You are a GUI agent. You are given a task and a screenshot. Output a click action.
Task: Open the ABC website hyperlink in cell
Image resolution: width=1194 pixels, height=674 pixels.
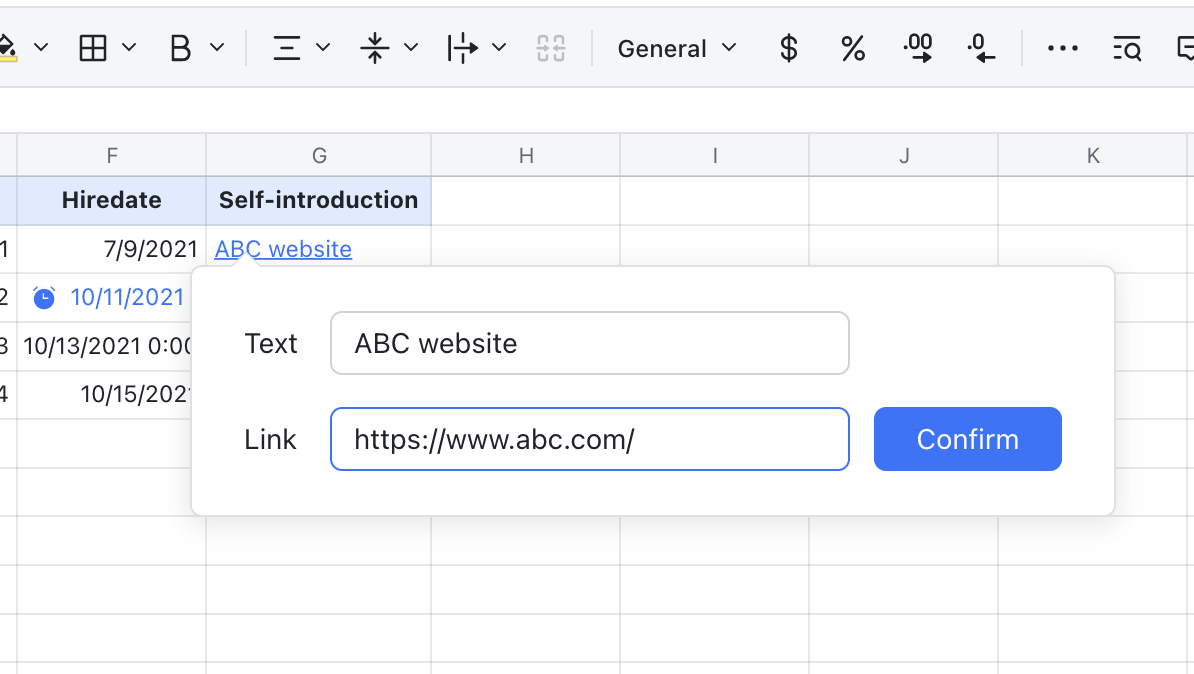283,248
